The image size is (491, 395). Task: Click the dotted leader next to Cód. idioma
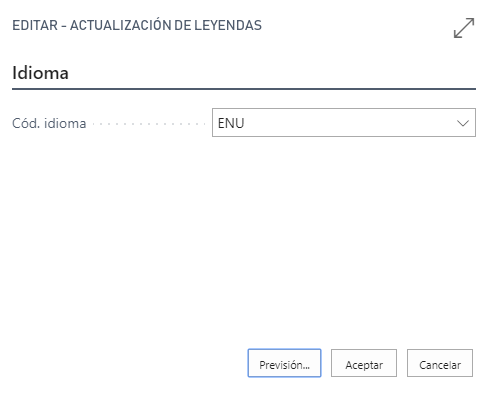click(x=149, y=124)
